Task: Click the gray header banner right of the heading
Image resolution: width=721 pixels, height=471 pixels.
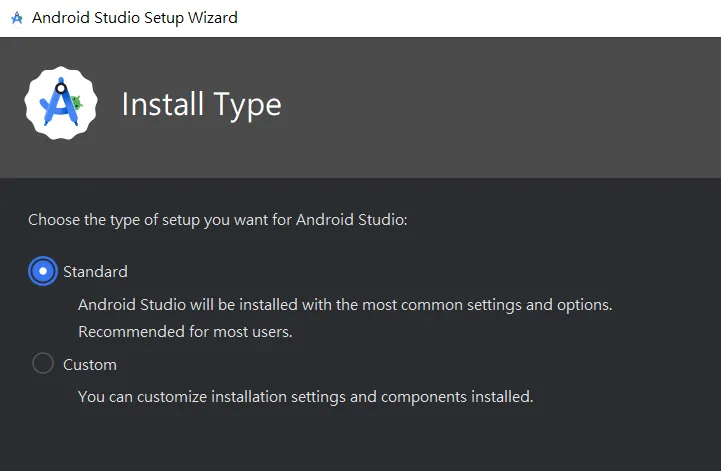Action: [x=500, y=105]
